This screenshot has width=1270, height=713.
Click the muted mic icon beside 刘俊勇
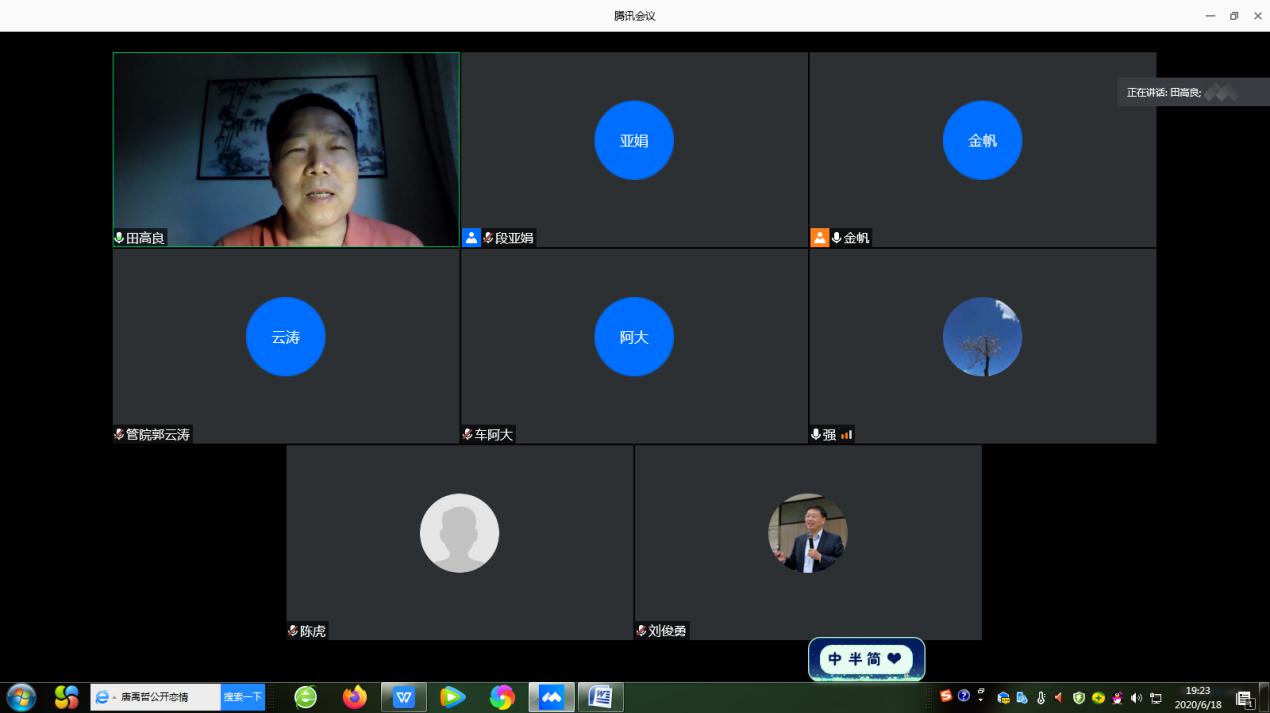(641, 631)
